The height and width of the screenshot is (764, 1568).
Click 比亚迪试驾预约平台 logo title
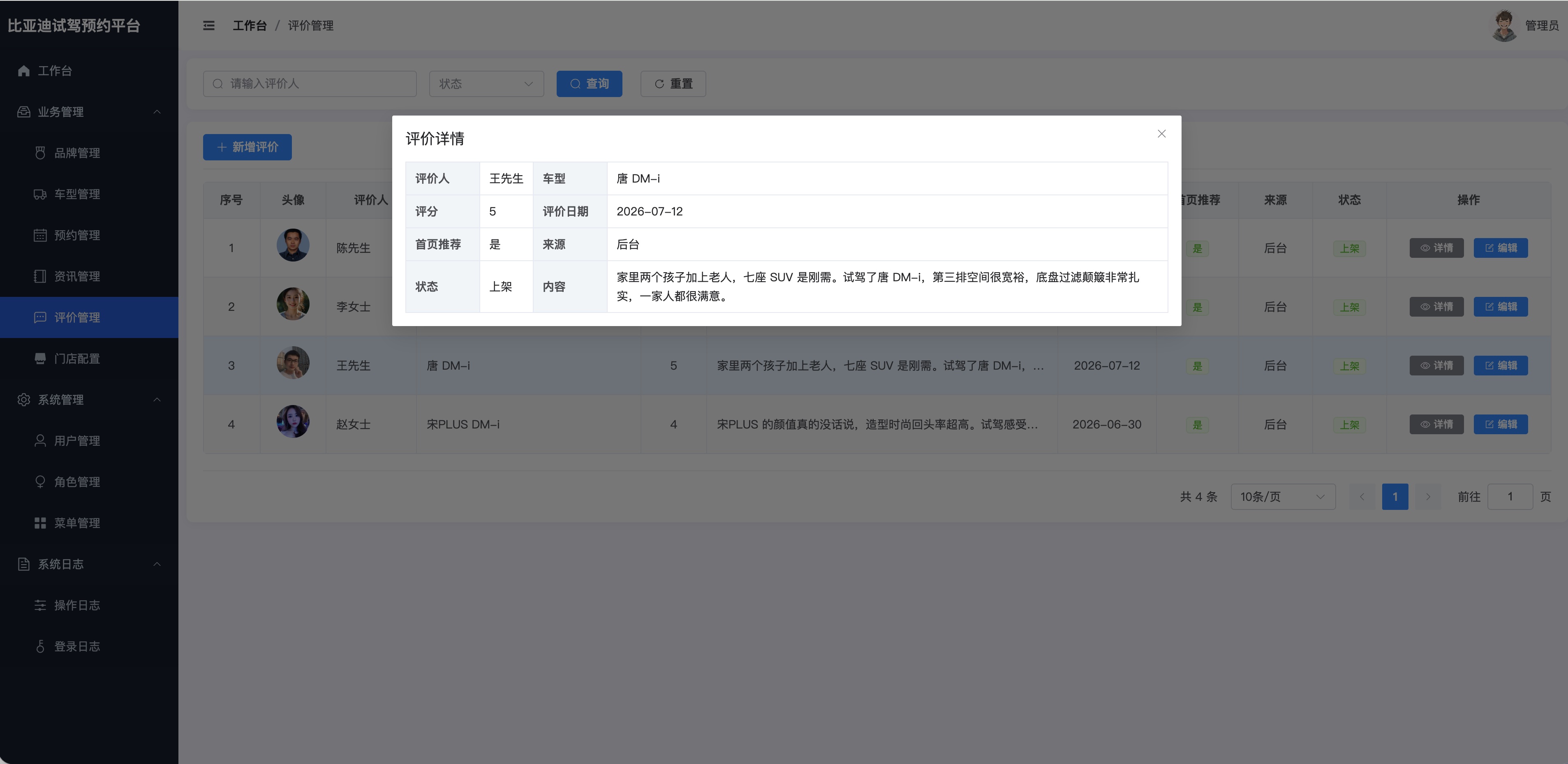coord(74,25)
